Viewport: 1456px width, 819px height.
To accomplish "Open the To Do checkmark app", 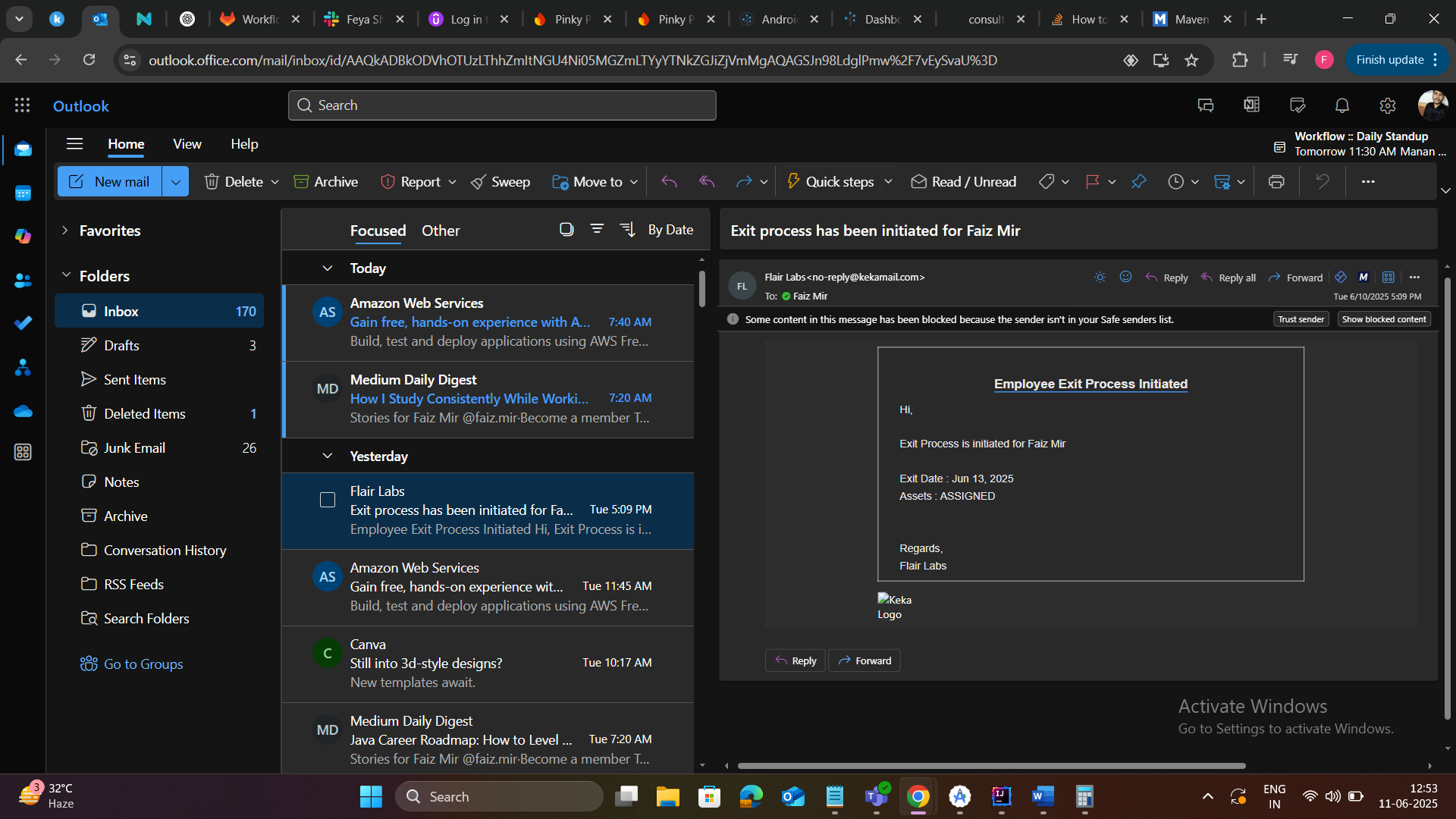I will (23, 323).
